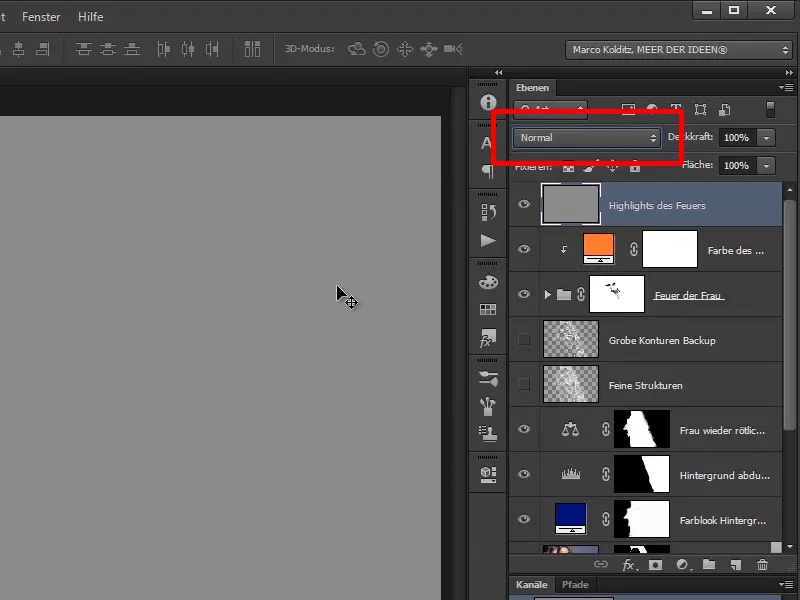Expand the Feuer der Frau group
800x600 pixels.
pos(547,294)
